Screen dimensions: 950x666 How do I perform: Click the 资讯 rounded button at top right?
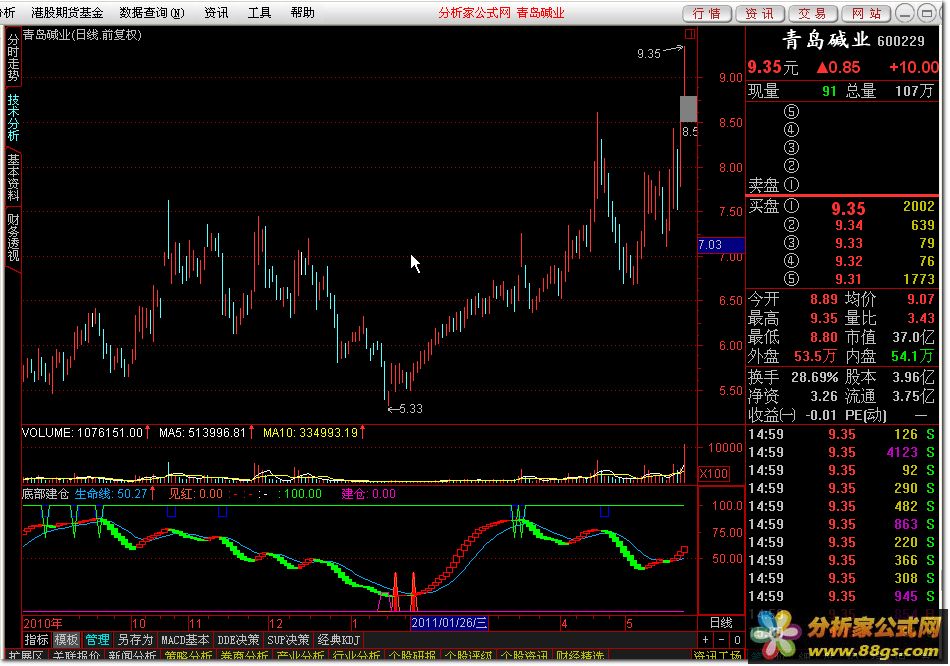(x=760, y=13)
